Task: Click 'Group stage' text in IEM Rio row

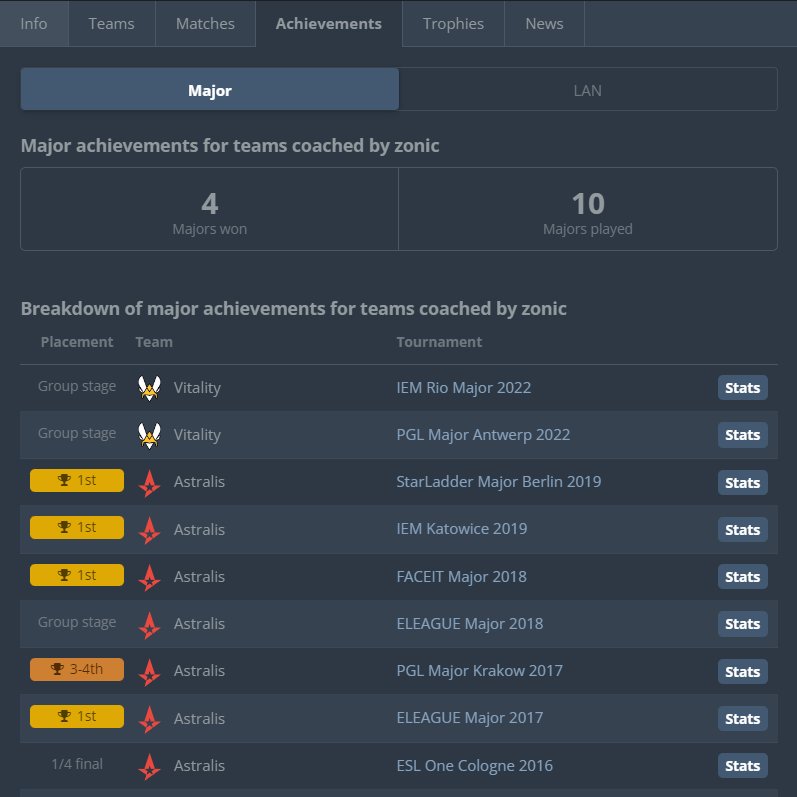Action: (x=77, y=386)
